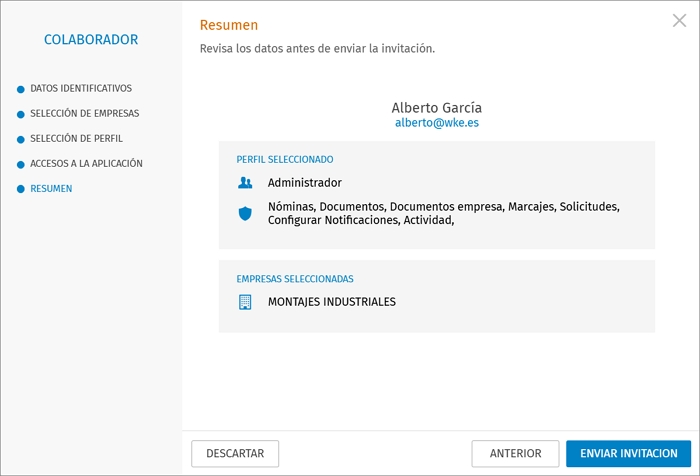Screen dimensions: 700x476
Task: Click the COLABORADOR sidebar title
Action: (x=91, y=40)
